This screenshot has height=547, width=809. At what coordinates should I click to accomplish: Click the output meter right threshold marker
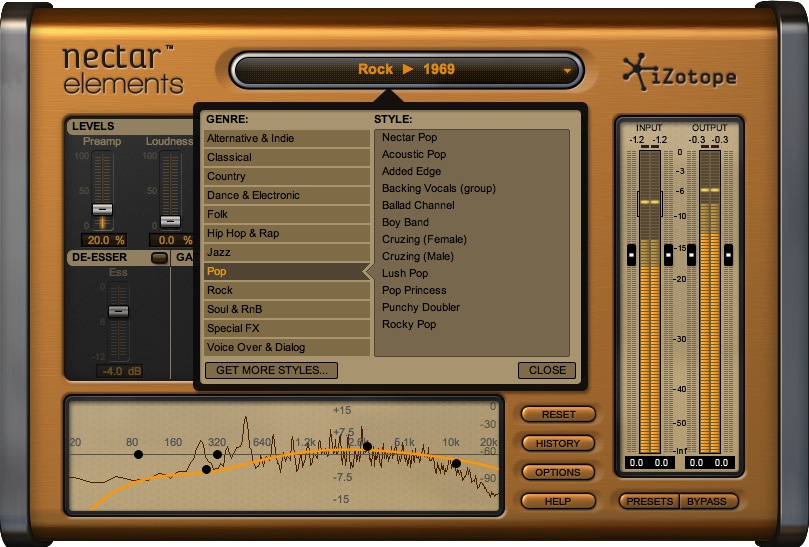click(728, 255)
